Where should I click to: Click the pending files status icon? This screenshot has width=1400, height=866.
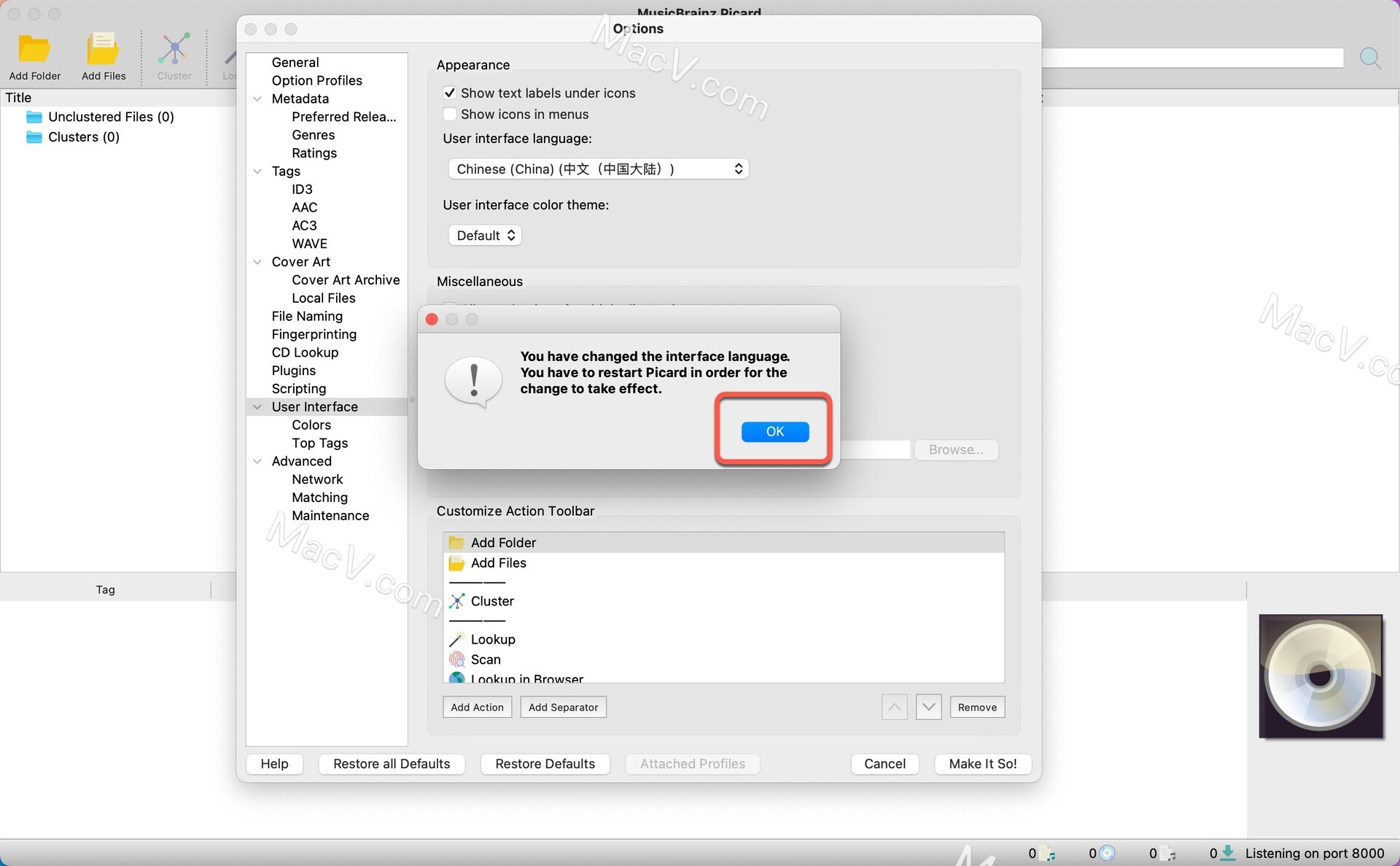[x=1167, y=853]
